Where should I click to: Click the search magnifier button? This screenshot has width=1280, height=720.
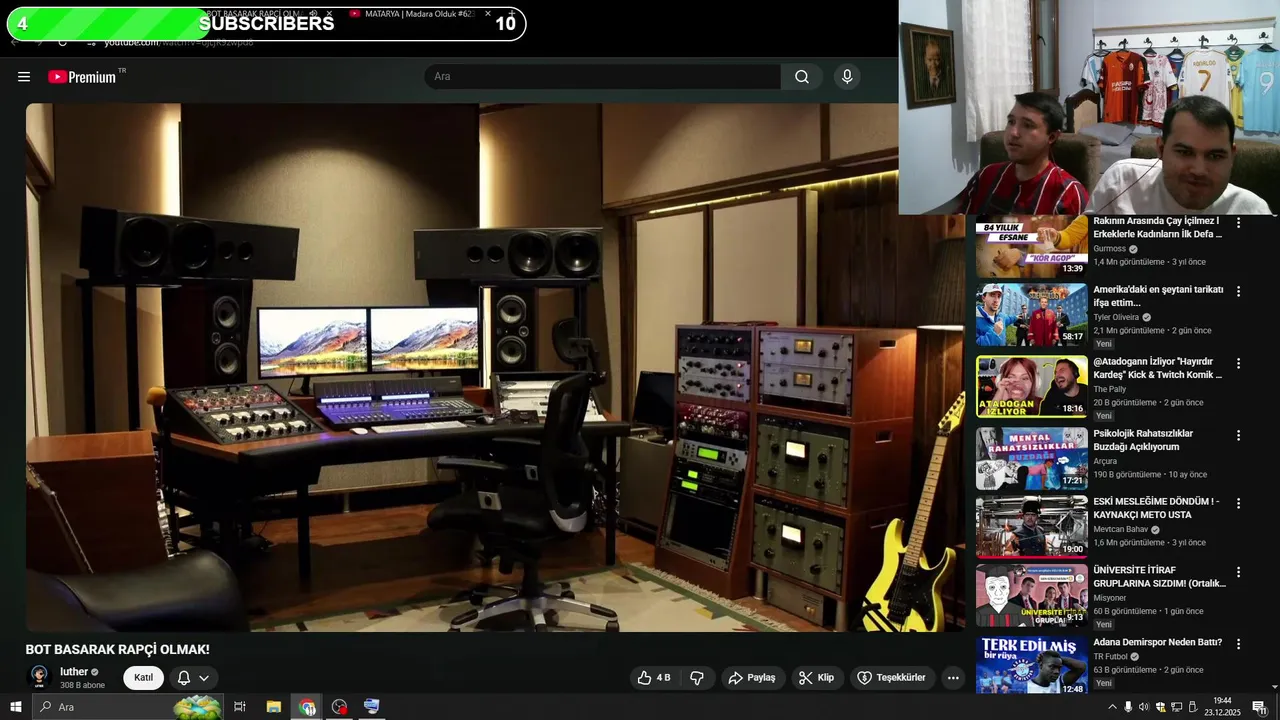click(802, 77)
